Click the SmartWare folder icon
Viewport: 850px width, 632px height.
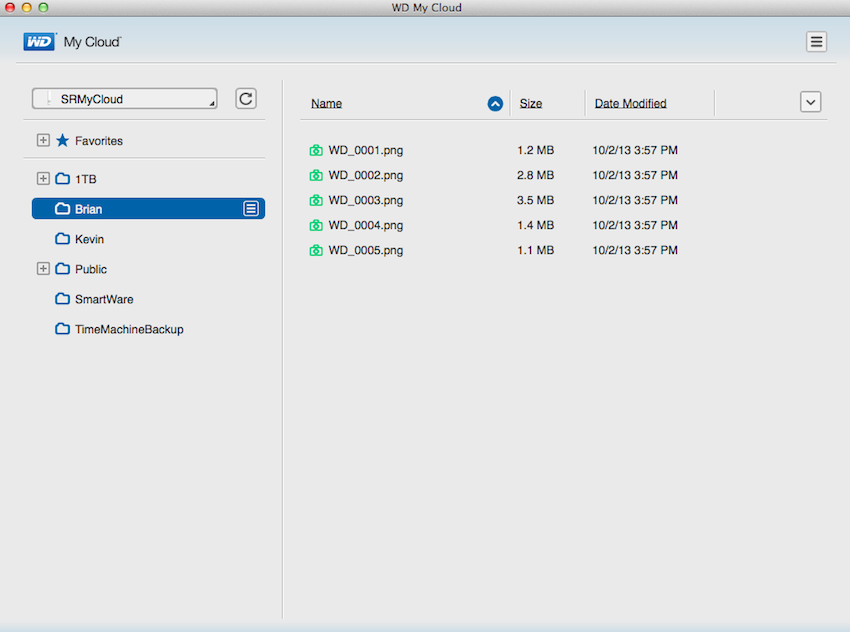63,299
